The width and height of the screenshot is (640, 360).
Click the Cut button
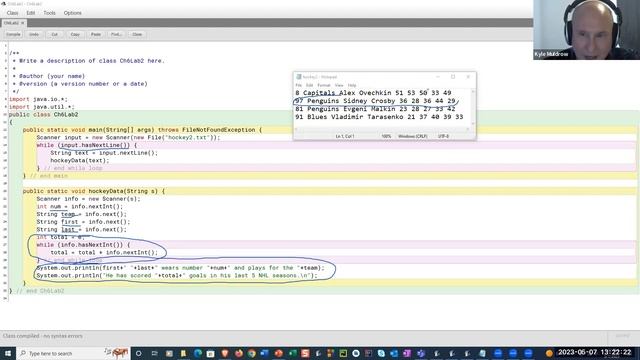54,34
